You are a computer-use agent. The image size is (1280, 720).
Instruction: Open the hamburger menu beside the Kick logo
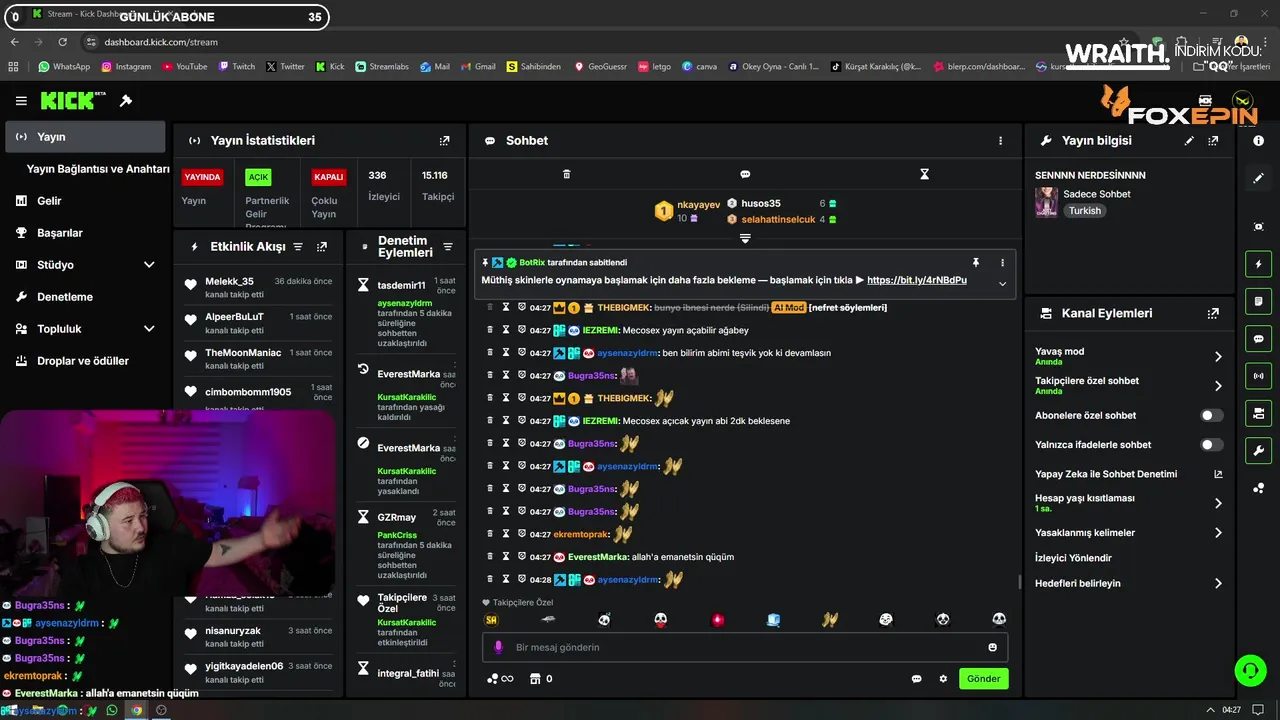click(x=21, y=101)
